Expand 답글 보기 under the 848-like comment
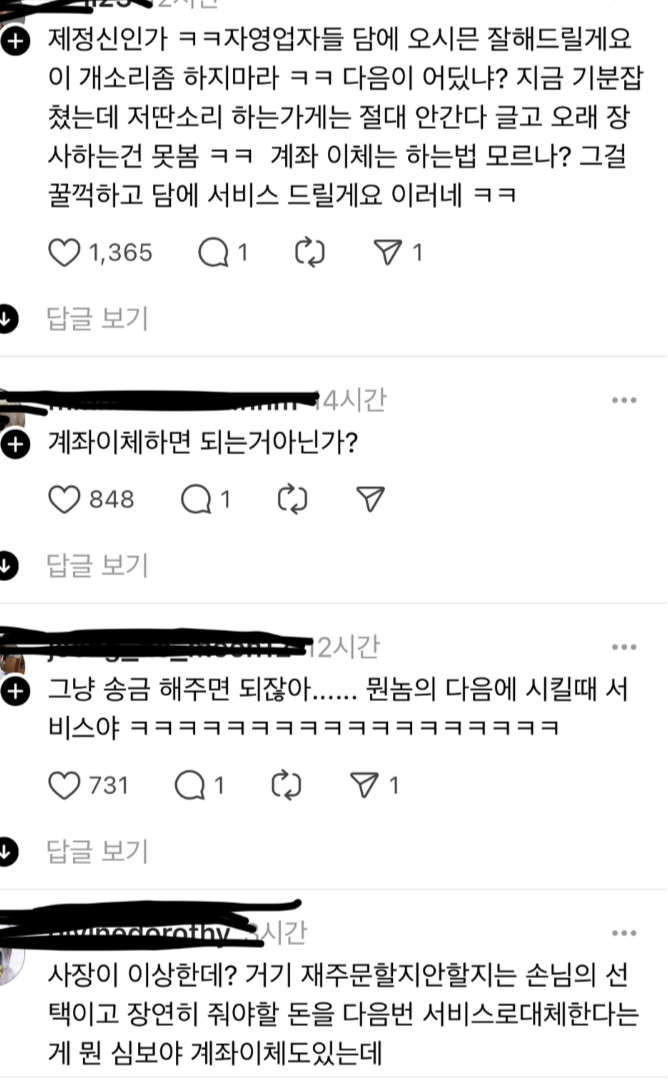This screenshot has height=1080, width=668. pos(97,565)
